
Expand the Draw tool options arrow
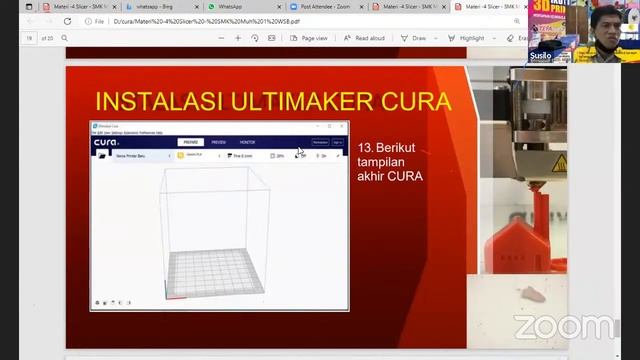[x=436, y=38]
